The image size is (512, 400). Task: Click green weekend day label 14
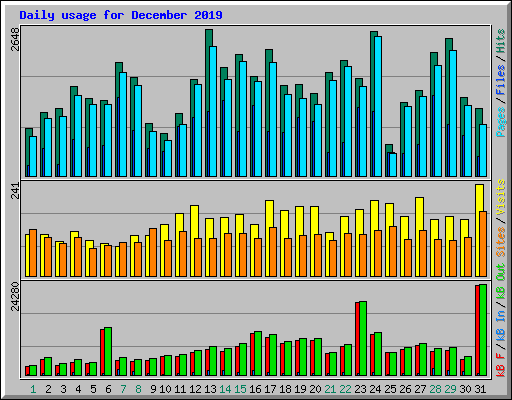(225, 389)
